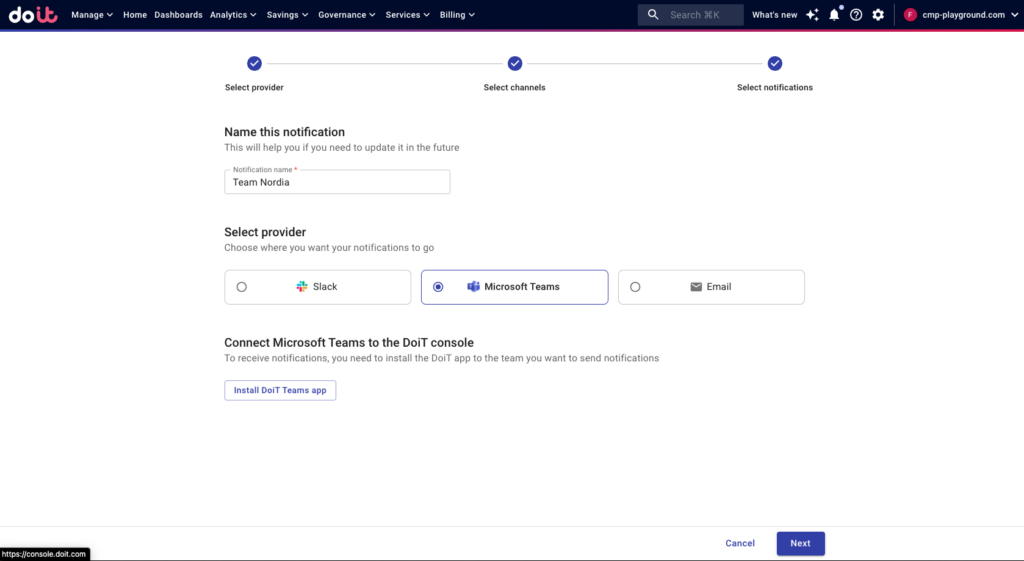
Task: Click the user avatar icon
Action: point(910,15)
